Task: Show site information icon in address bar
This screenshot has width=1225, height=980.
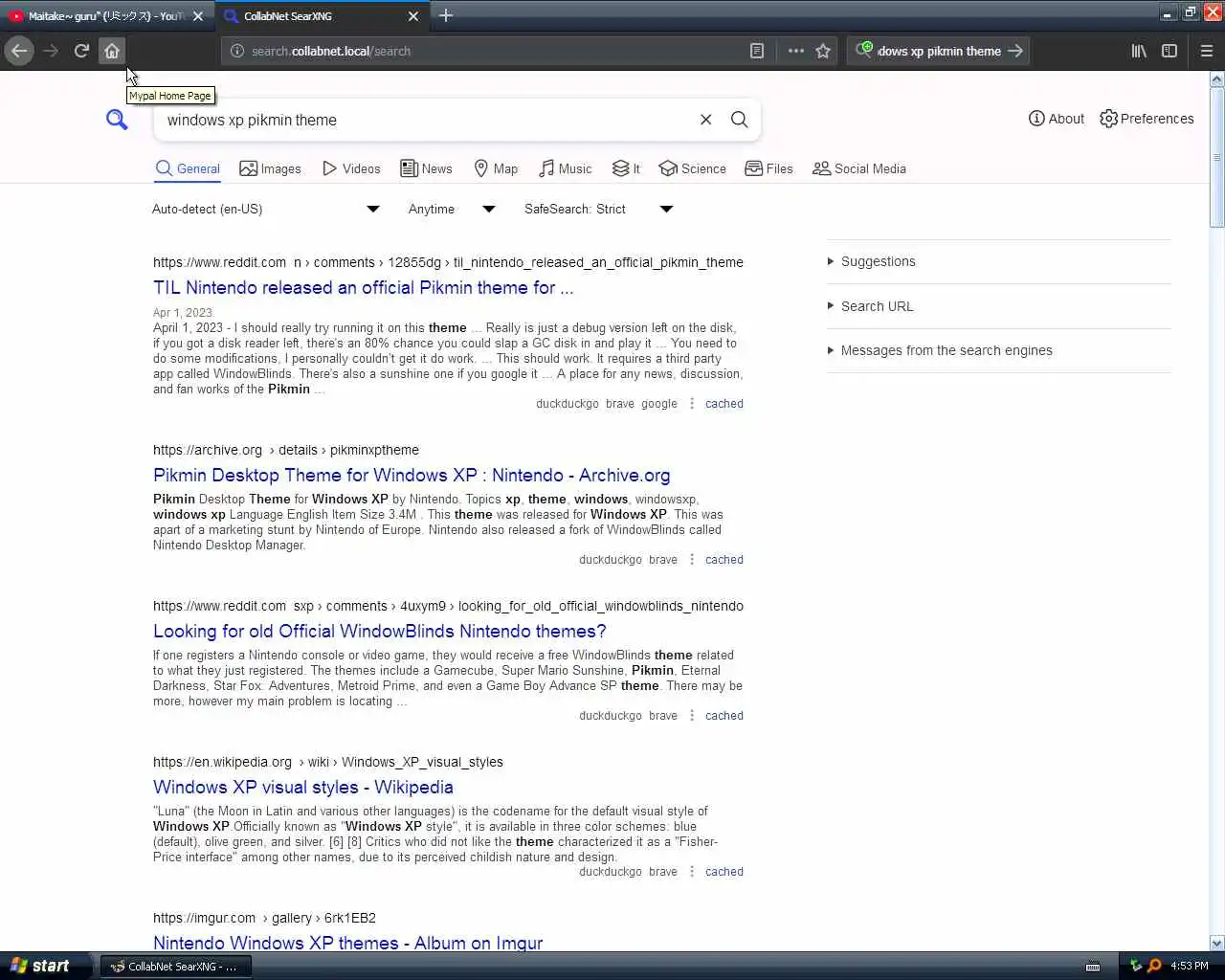Action: (x=237, y=51)
